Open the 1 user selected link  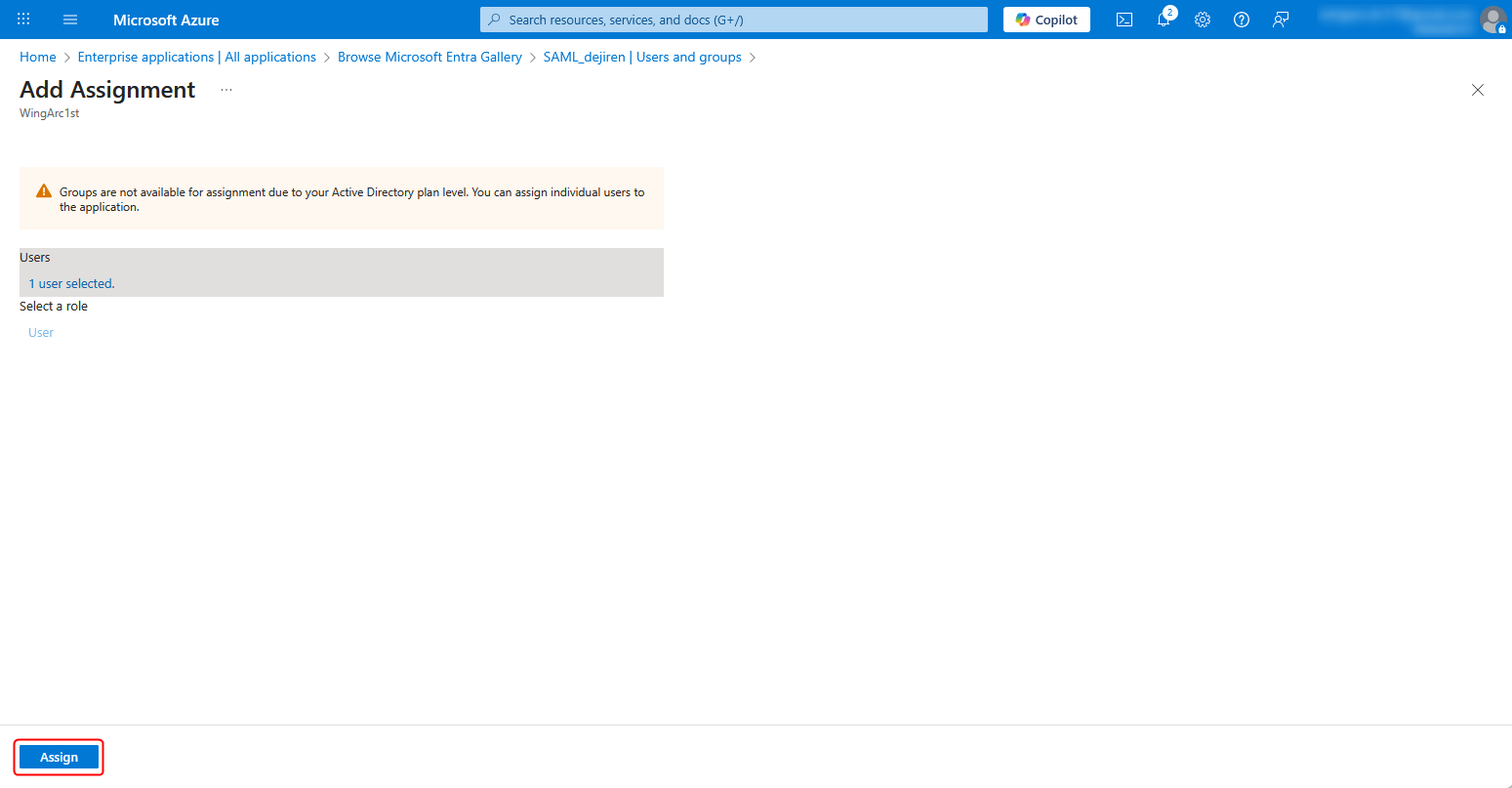click(x=71, y=283)
